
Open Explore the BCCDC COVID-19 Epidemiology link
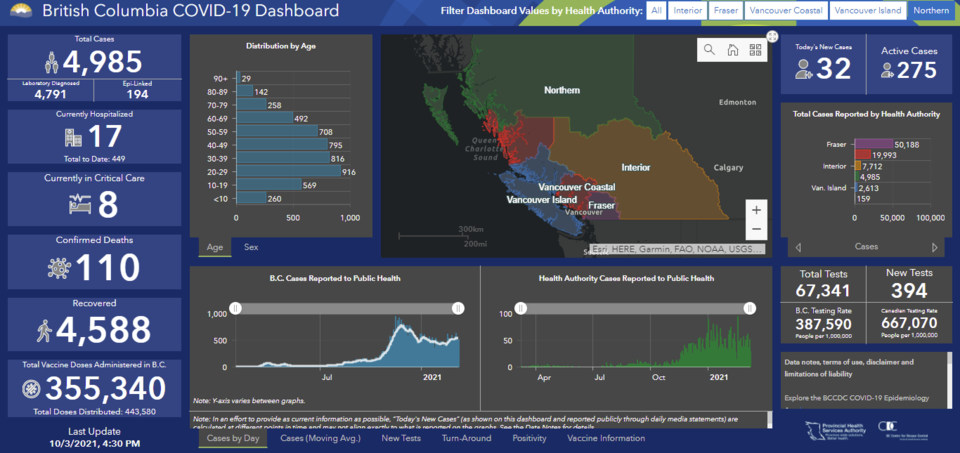point(857,398)
